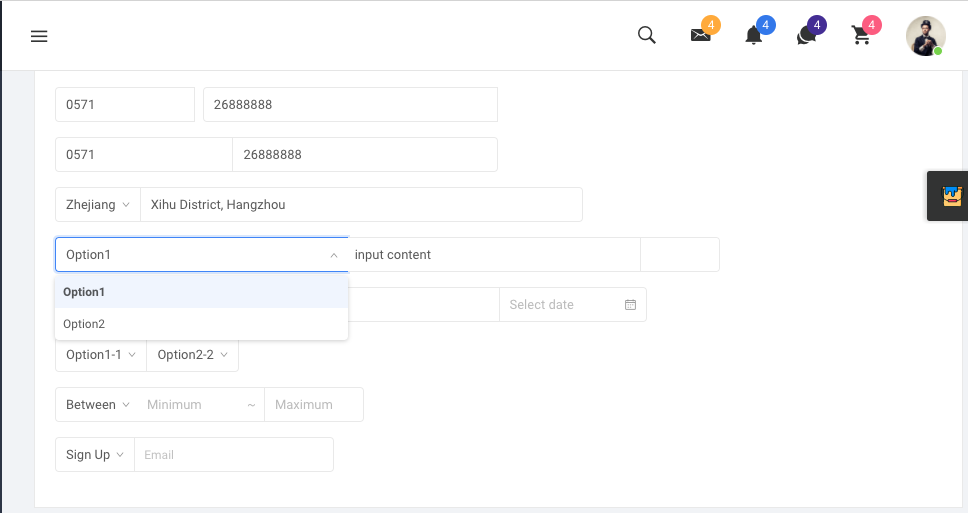The image size is (968, 513).
Task: Click the calendar icon in date picker
Action: coord(630,304)
